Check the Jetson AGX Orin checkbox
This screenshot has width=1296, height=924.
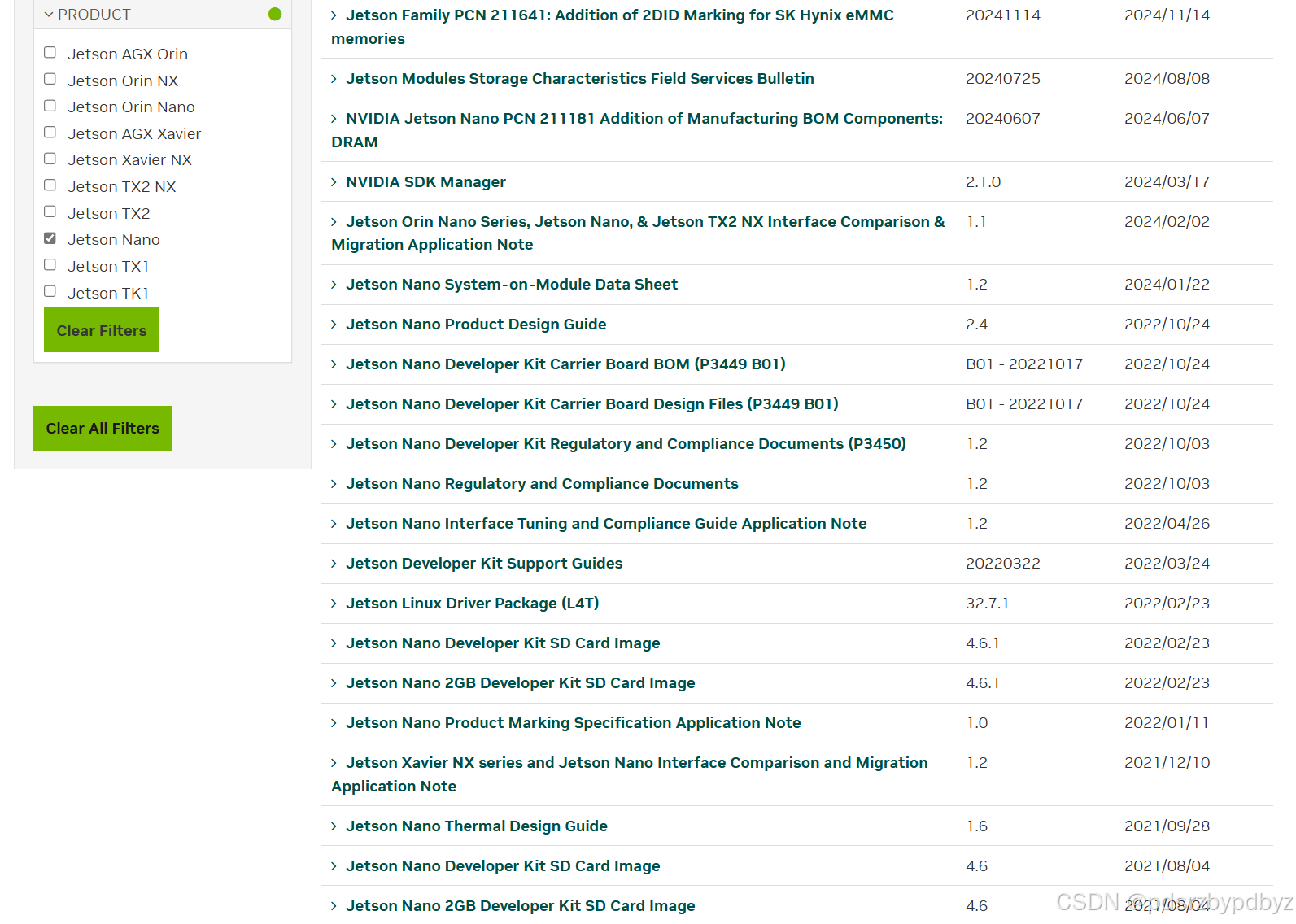click(x=50, y=53)
